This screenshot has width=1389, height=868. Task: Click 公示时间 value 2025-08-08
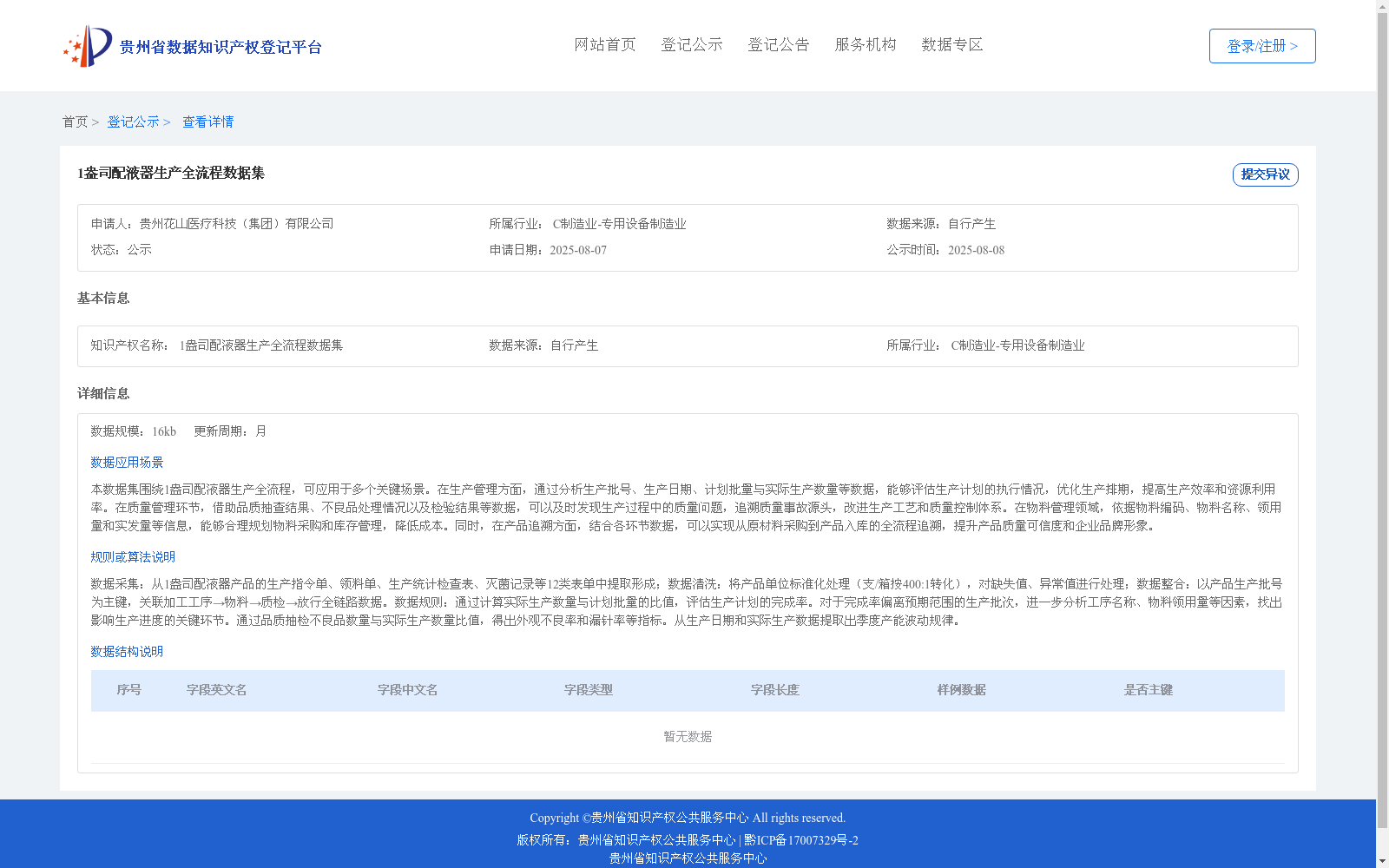tap(976, 250)
